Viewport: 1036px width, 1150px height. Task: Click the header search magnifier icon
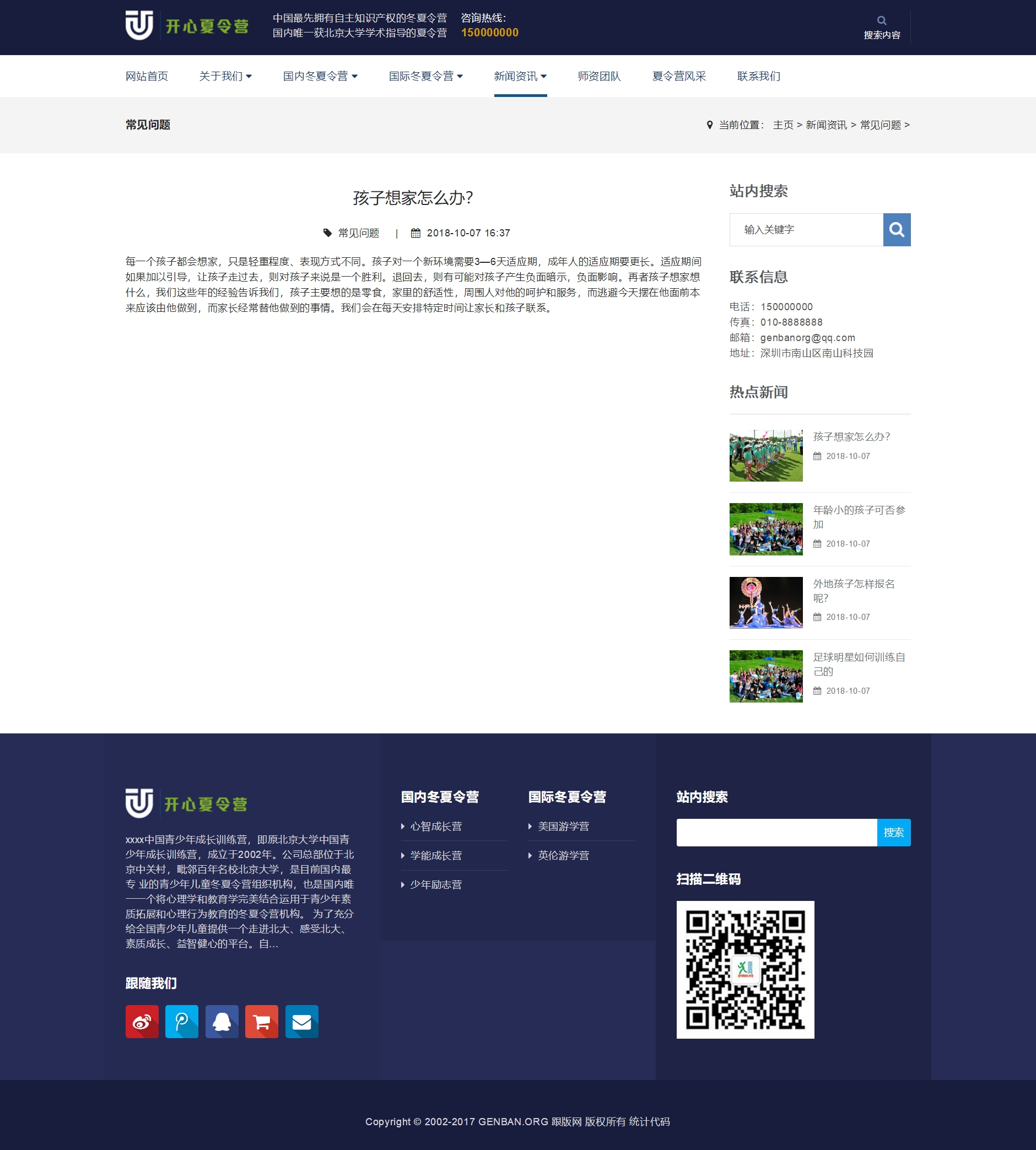882,20
